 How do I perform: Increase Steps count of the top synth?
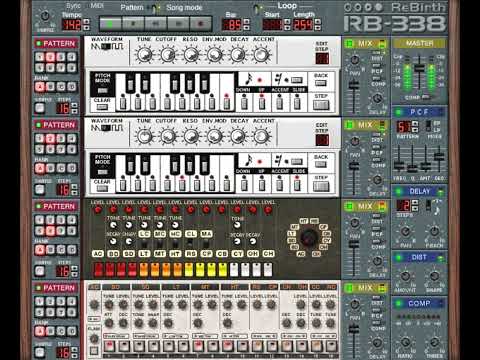coord(75,105)
